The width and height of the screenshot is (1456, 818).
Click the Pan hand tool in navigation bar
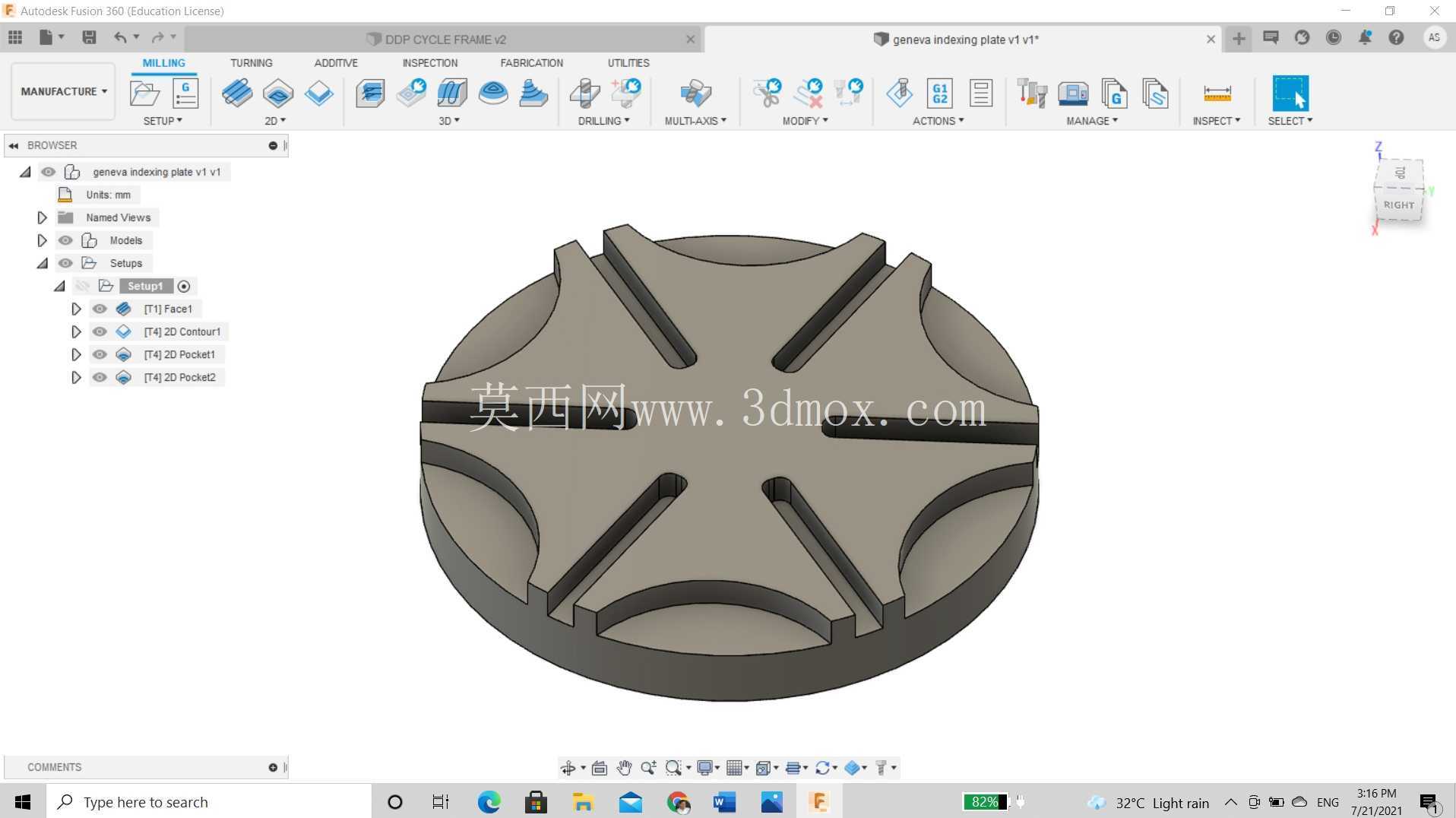pyautogui.click(x=624, y=768)
